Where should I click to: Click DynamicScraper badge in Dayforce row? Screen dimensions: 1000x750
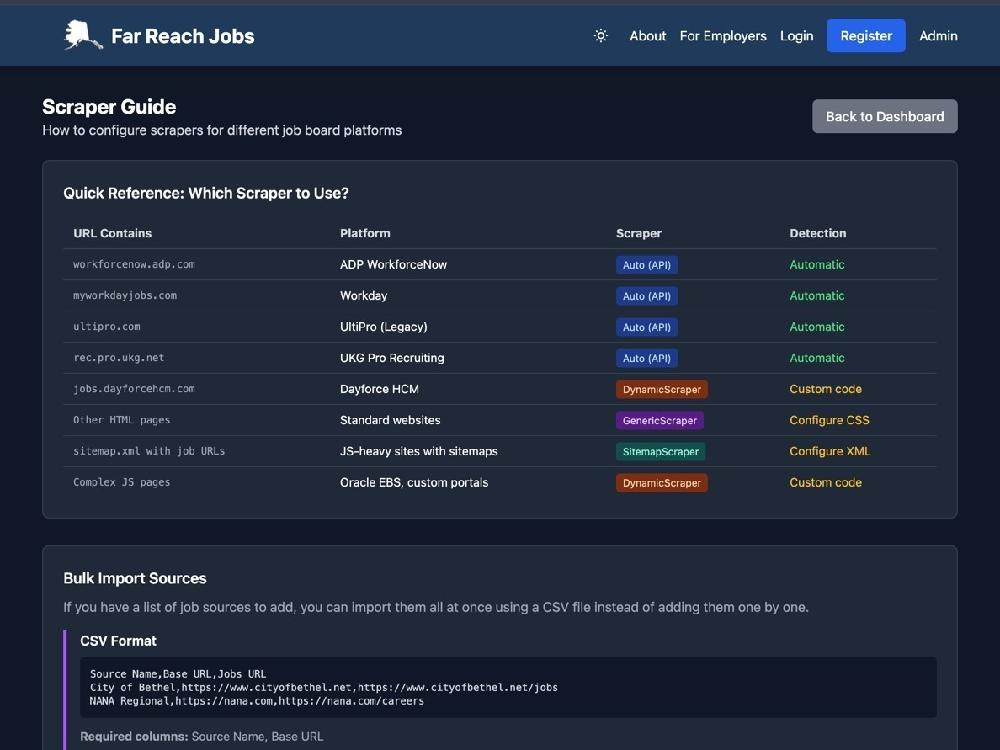(661, 390)
